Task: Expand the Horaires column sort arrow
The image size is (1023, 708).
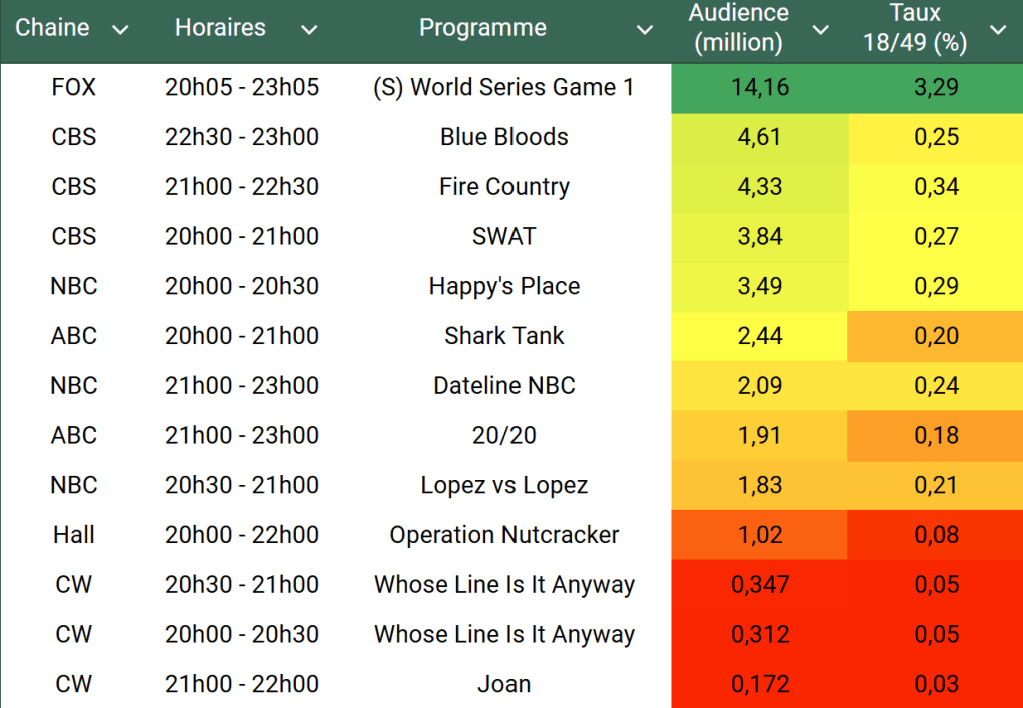Action: pos(309,30)
